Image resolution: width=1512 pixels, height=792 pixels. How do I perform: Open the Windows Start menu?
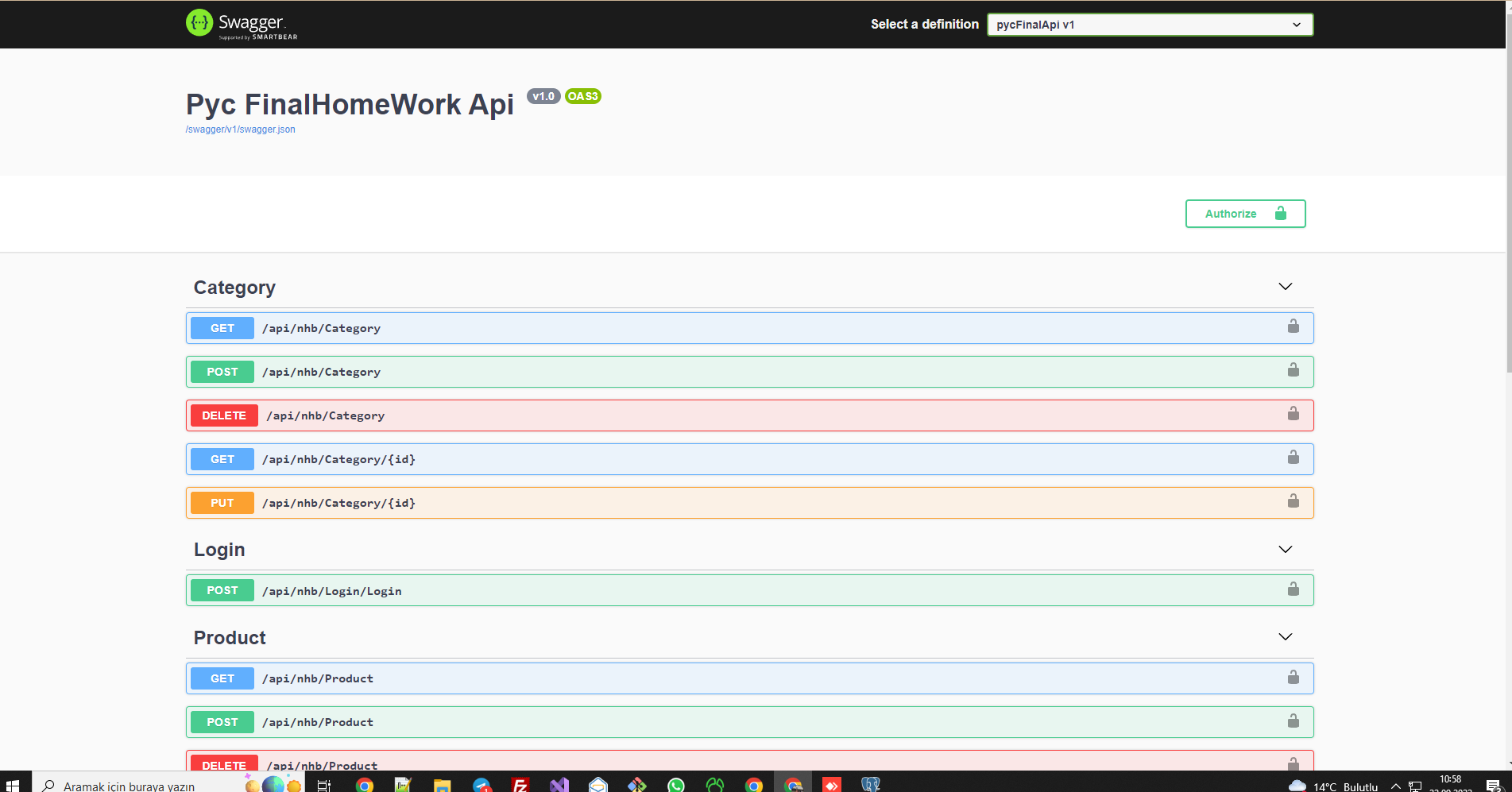(15, 785)
